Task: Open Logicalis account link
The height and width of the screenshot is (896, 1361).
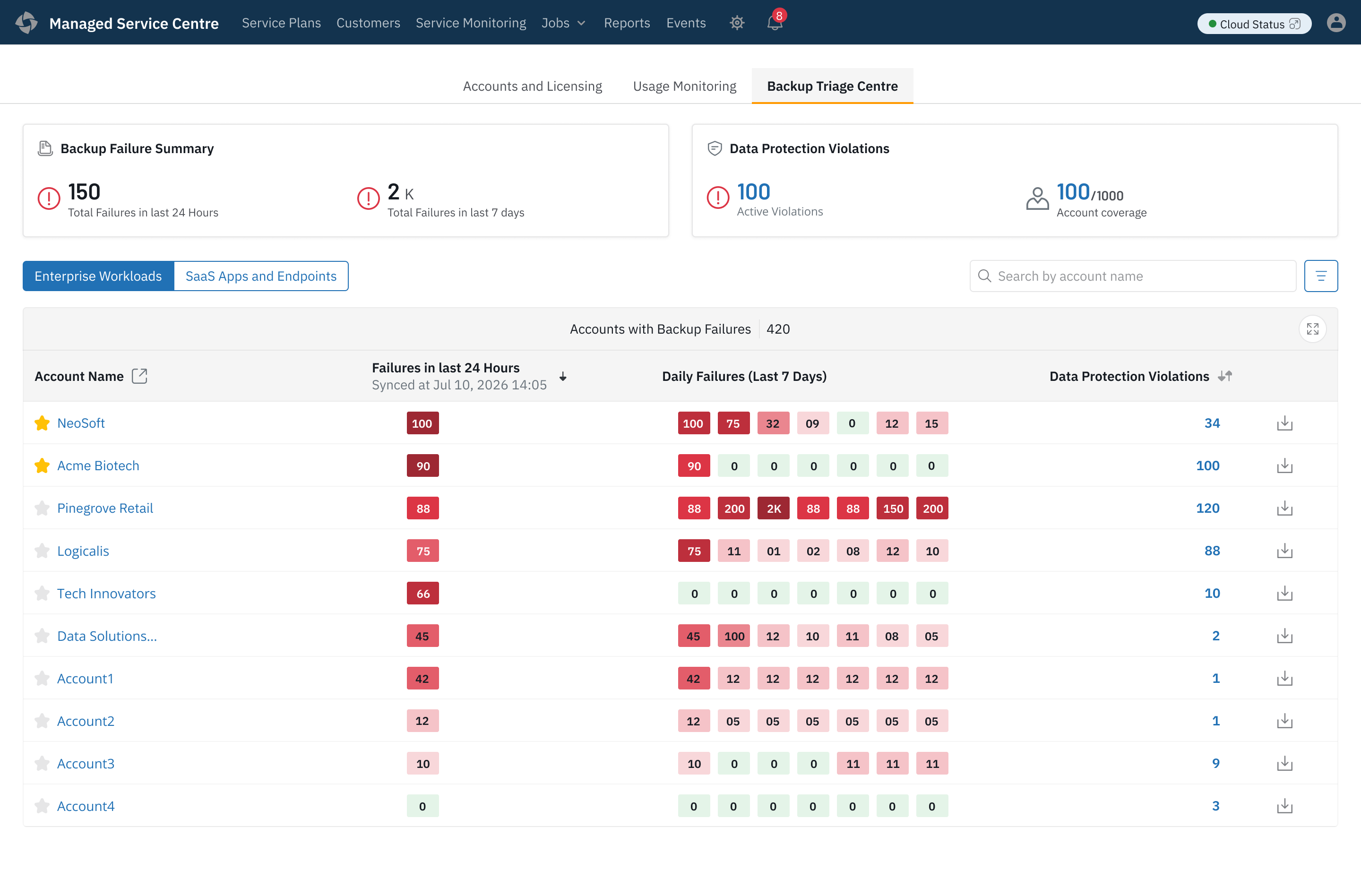Action: (83, 551)
